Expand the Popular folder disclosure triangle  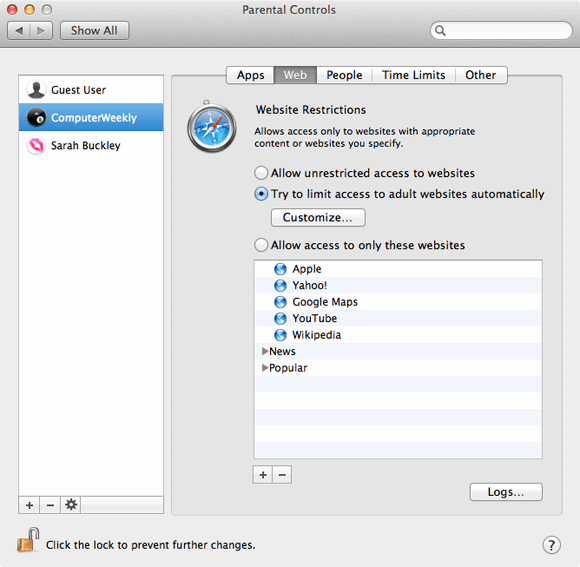coord(265,368)
